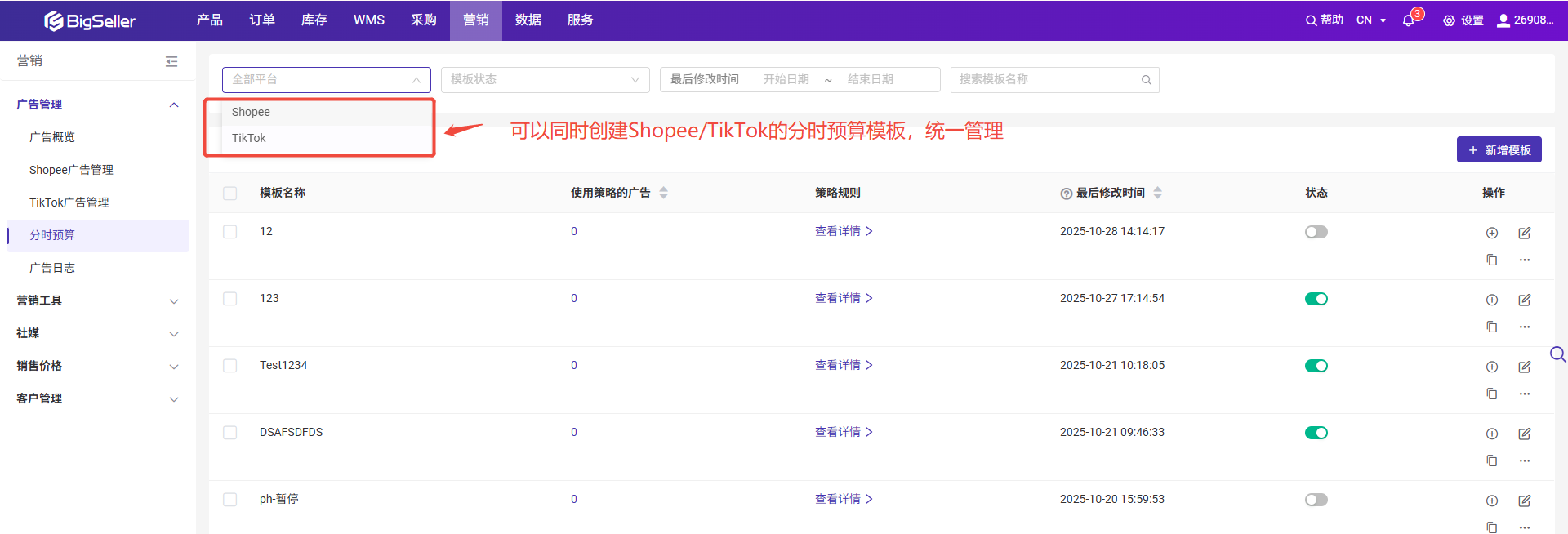Click the notification bell icon

point(1408,20)
